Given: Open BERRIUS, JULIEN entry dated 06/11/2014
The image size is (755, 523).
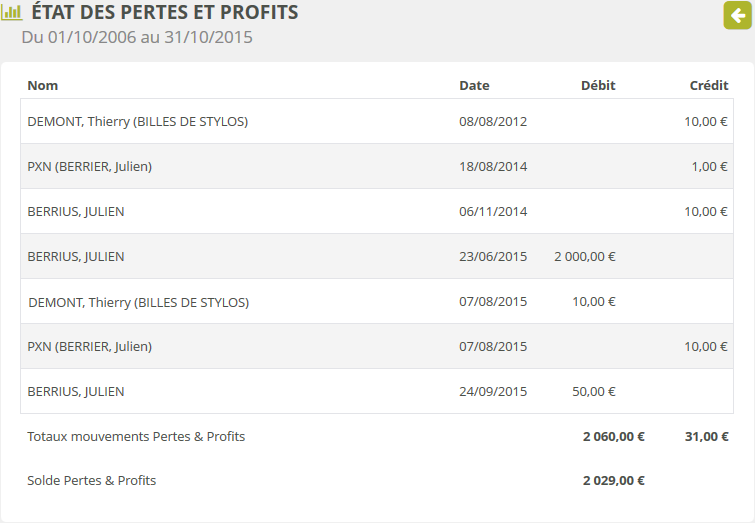Looking at the screenshot, I should pos(76,212).
